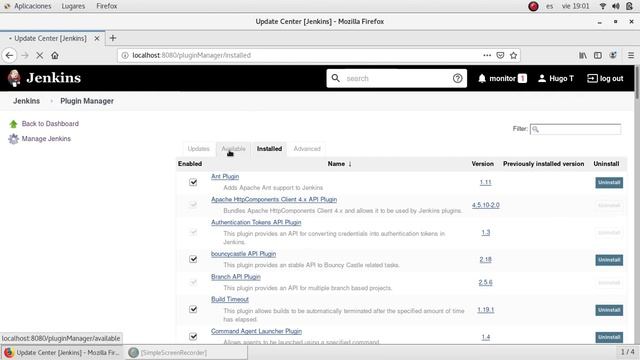Click the Jenkins butler logo icon
Viewport: 640px width, 360px height.
pyautogui.click(x=14, y=78)
